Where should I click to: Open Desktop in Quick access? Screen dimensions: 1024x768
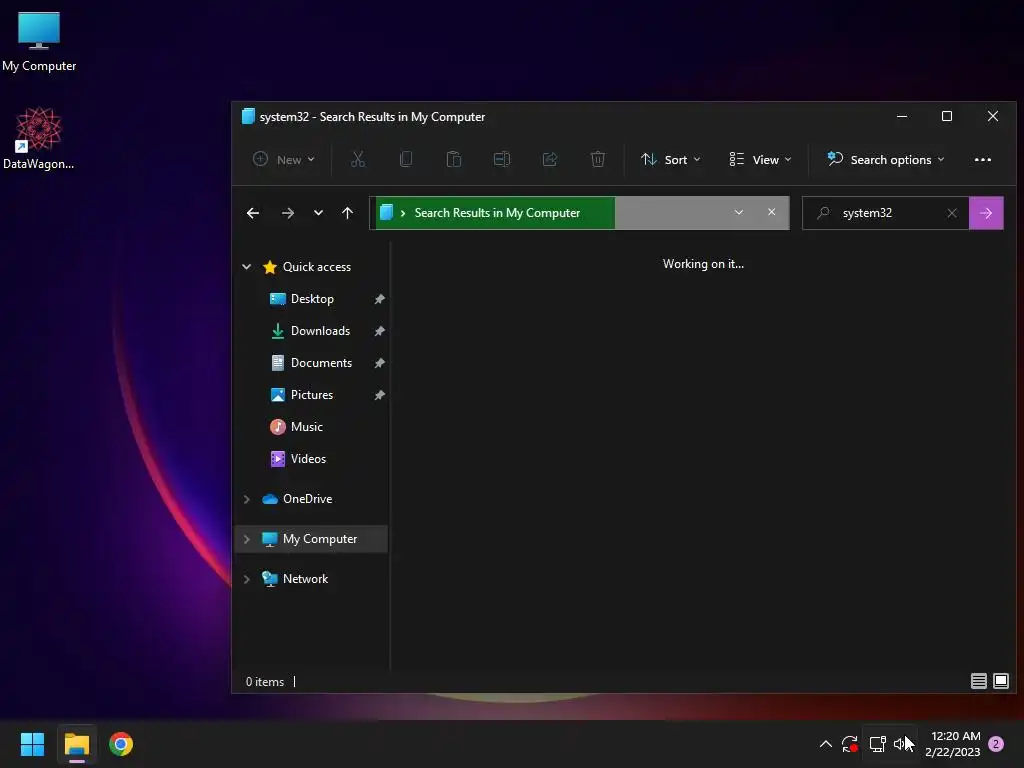tap(312, 298)
